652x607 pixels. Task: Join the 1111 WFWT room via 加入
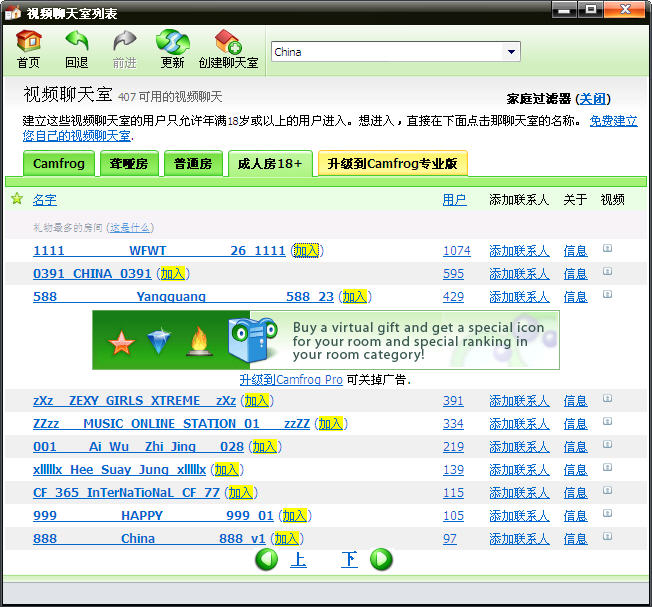tap(306, 251)
